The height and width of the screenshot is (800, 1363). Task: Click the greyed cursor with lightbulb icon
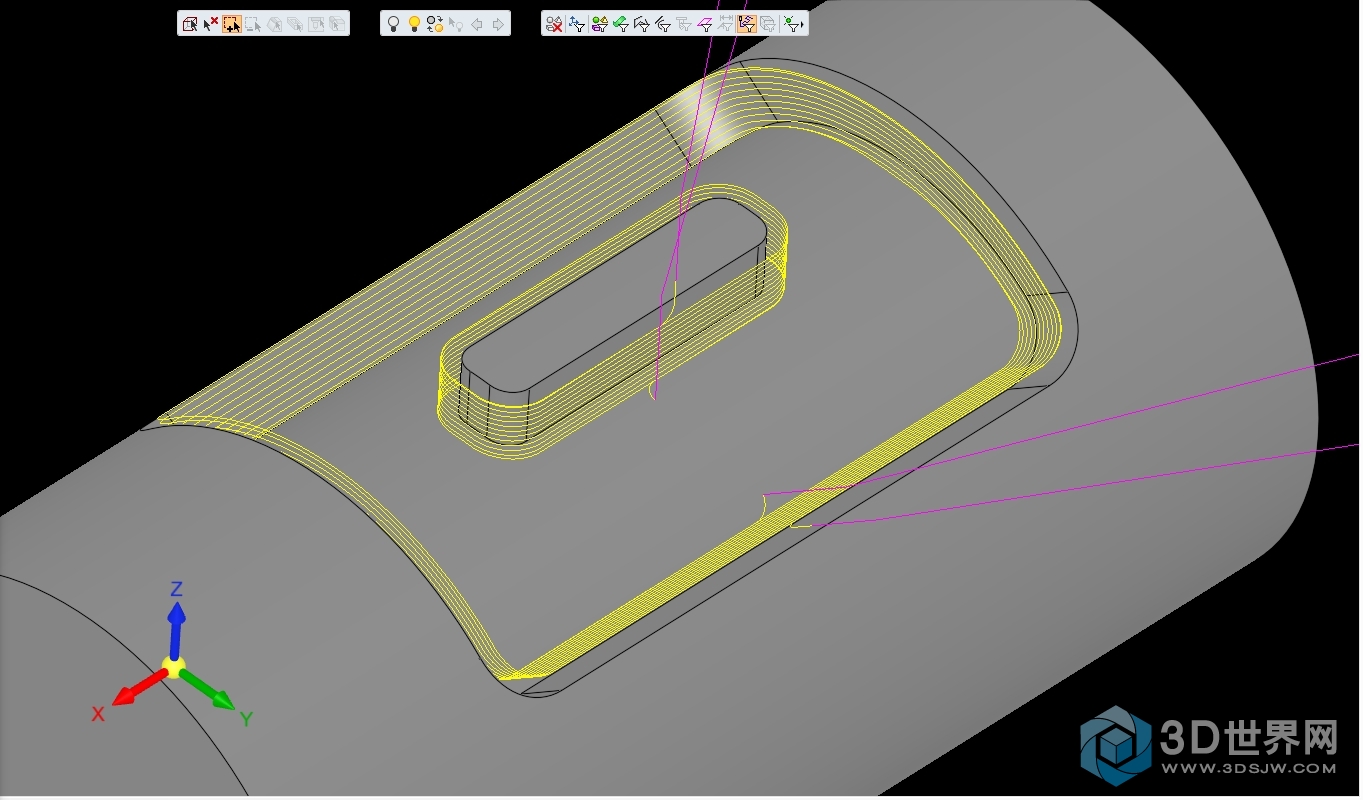point(456,24)
